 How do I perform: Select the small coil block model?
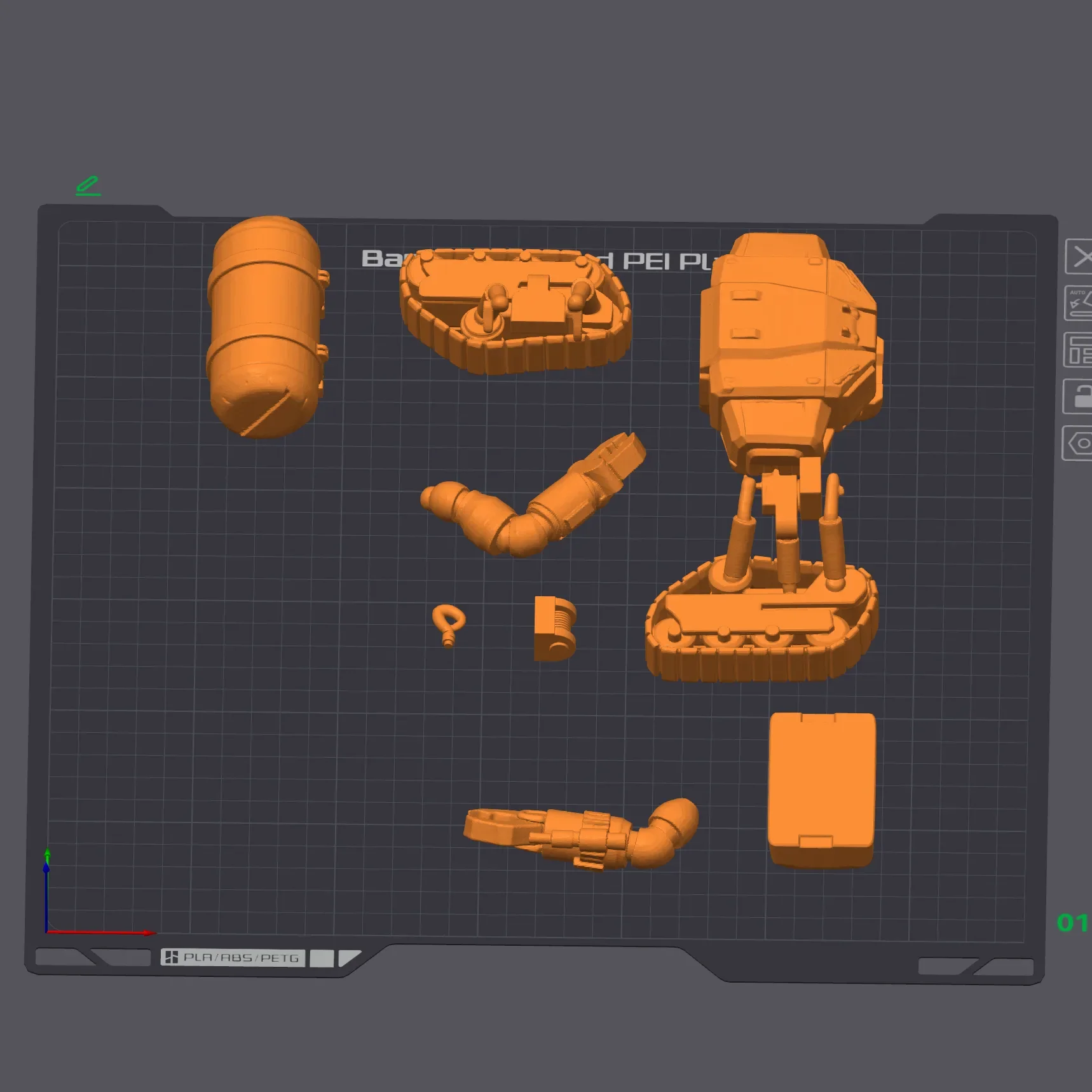(555, 628)
